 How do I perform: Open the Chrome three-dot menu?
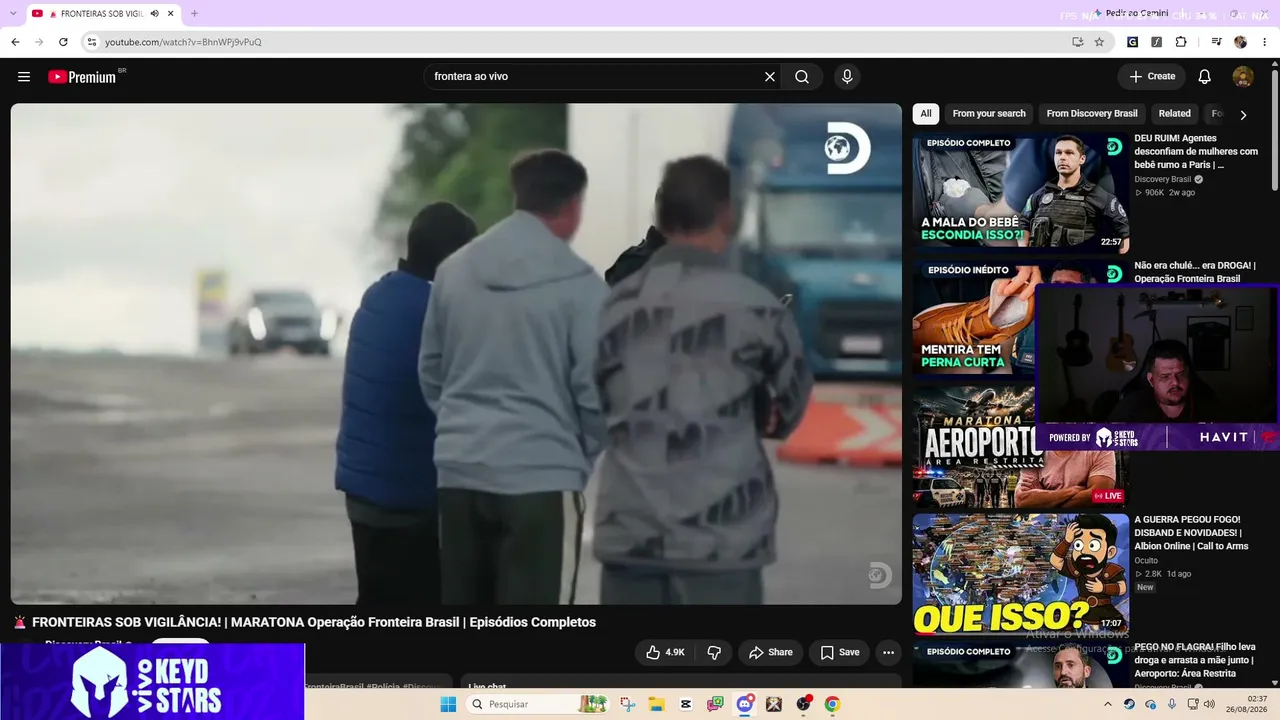point(1265,42)
